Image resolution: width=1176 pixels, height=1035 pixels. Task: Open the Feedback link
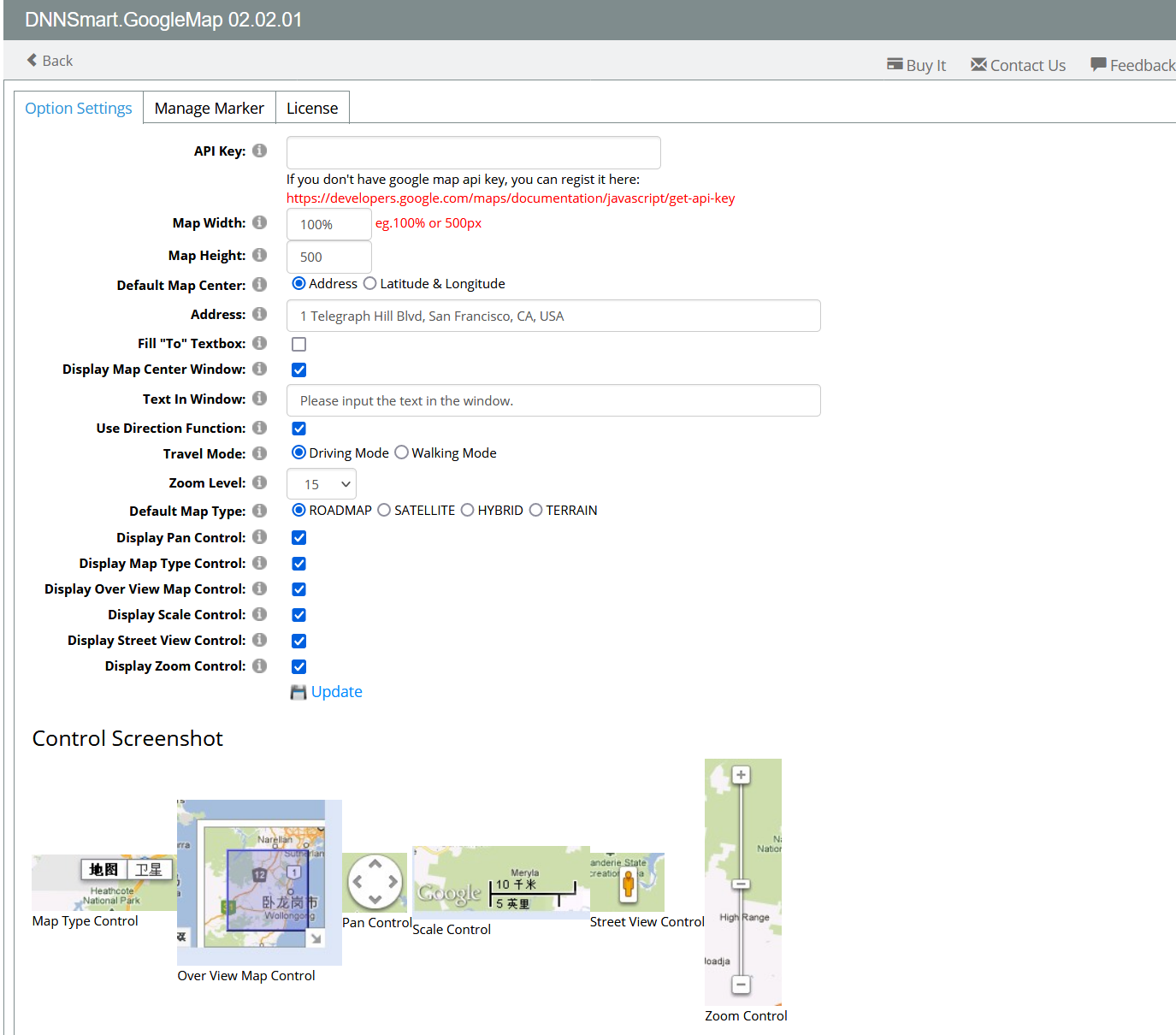(1133, 65)
